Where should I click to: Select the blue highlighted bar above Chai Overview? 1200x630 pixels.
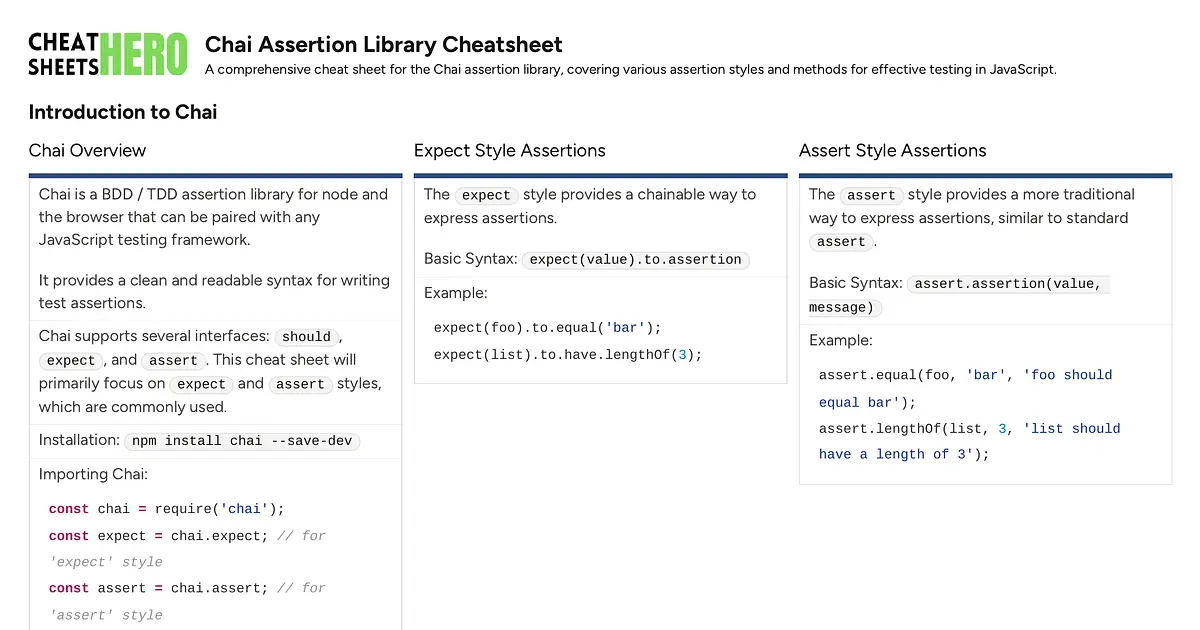(x=216, y=173)
